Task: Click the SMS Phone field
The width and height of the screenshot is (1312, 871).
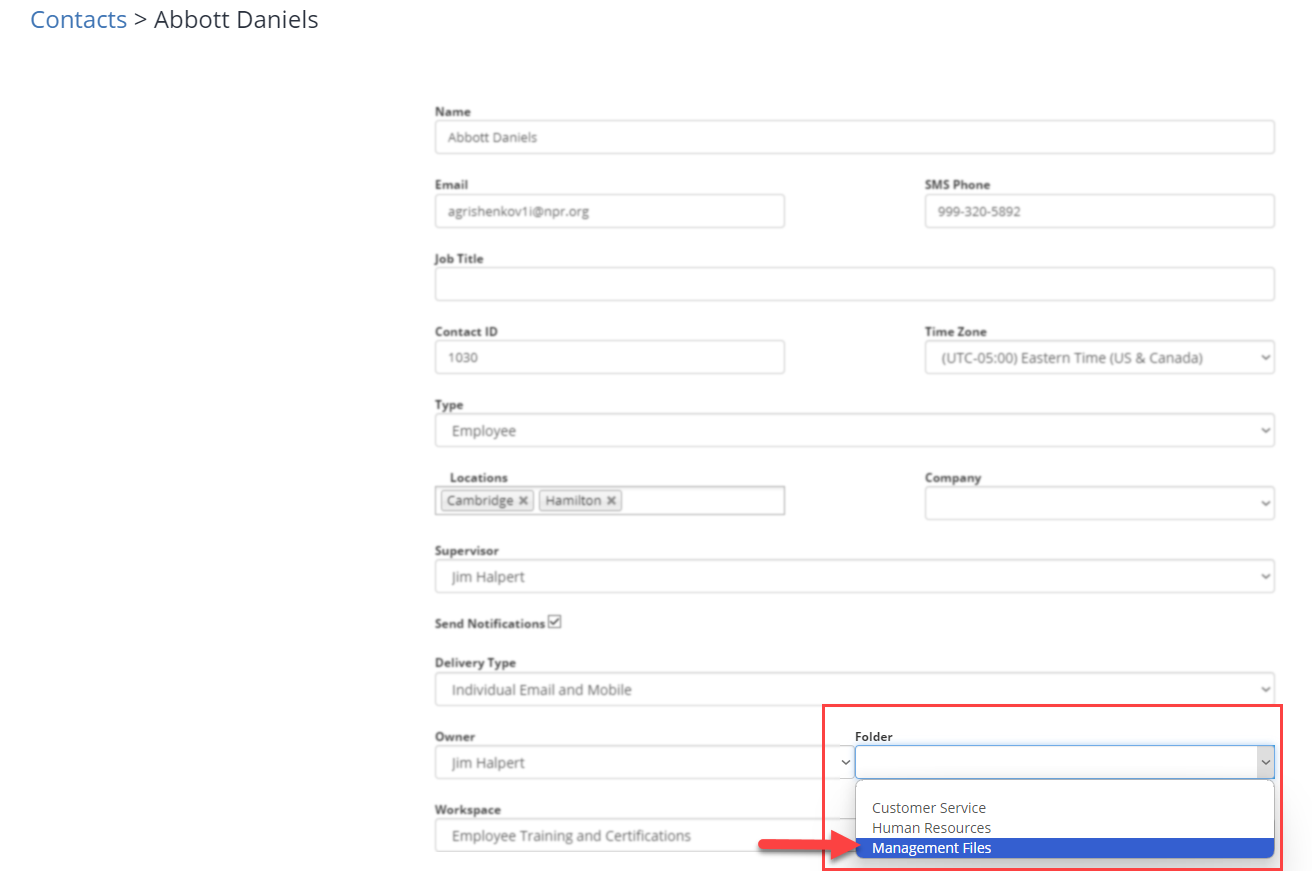Action: (x=1099, y=211)
